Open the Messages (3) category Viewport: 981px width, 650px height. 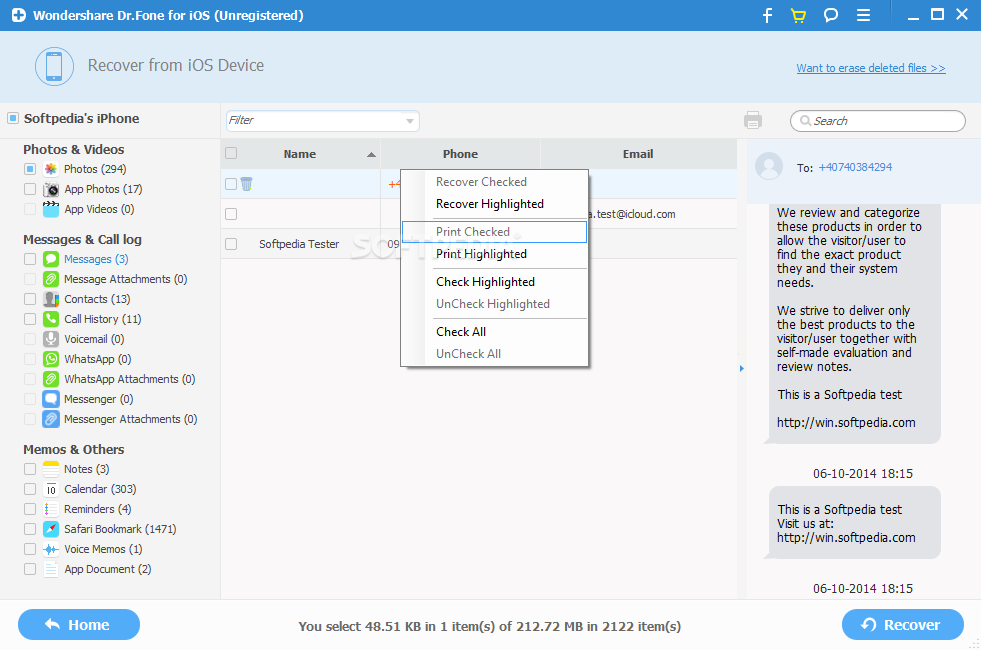click(x=96, y=259)
